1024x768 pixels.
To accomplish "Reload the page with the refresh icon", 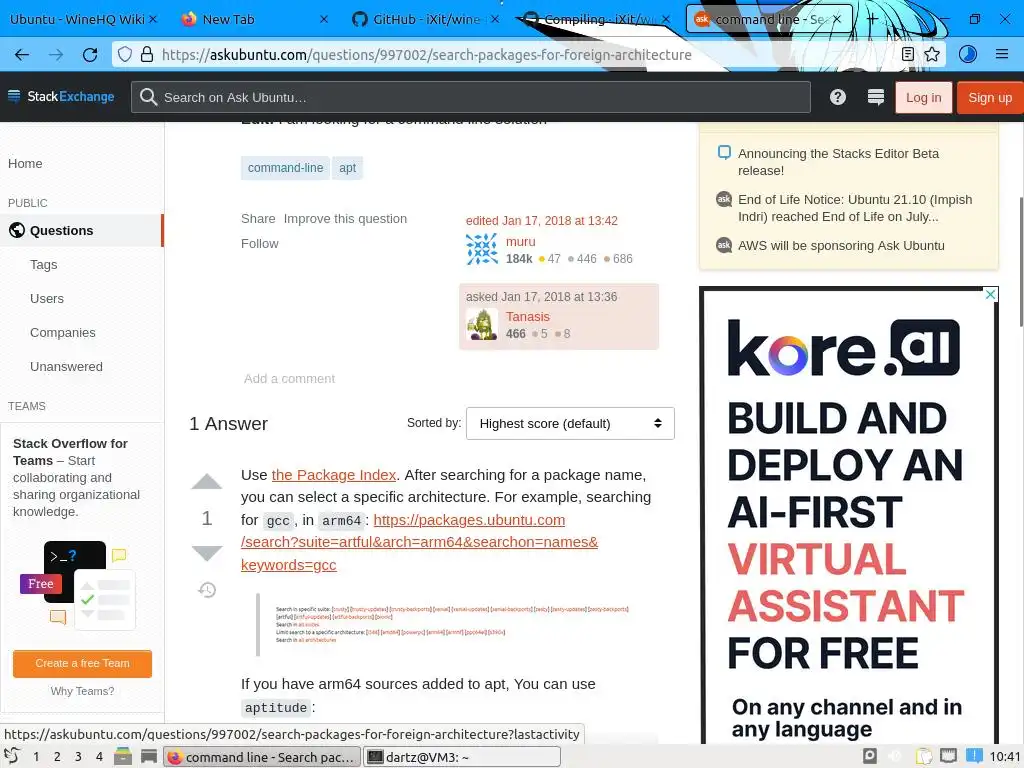I will coord(90,55).
